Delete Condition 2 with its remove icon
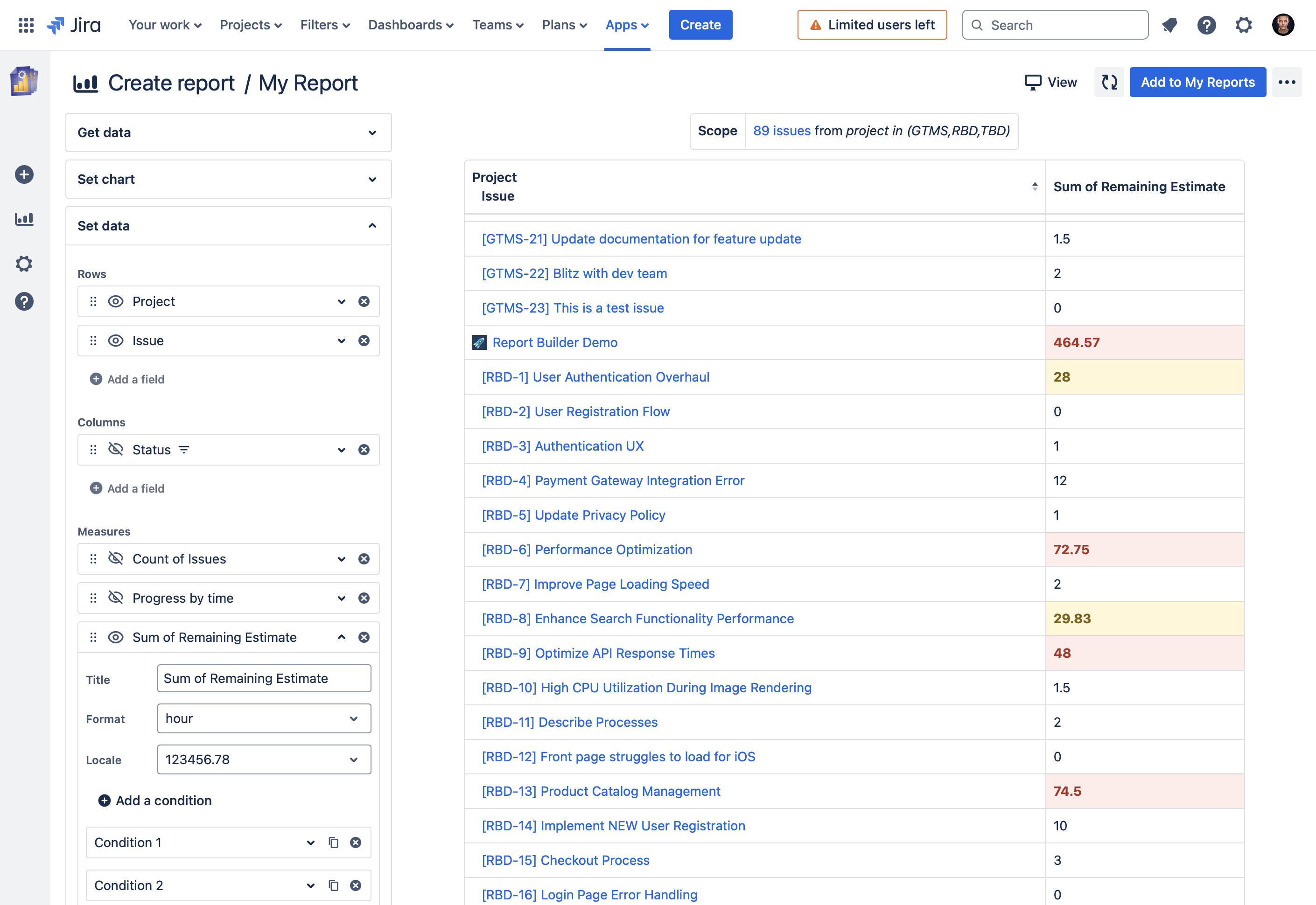 click(x=356, y=886)
